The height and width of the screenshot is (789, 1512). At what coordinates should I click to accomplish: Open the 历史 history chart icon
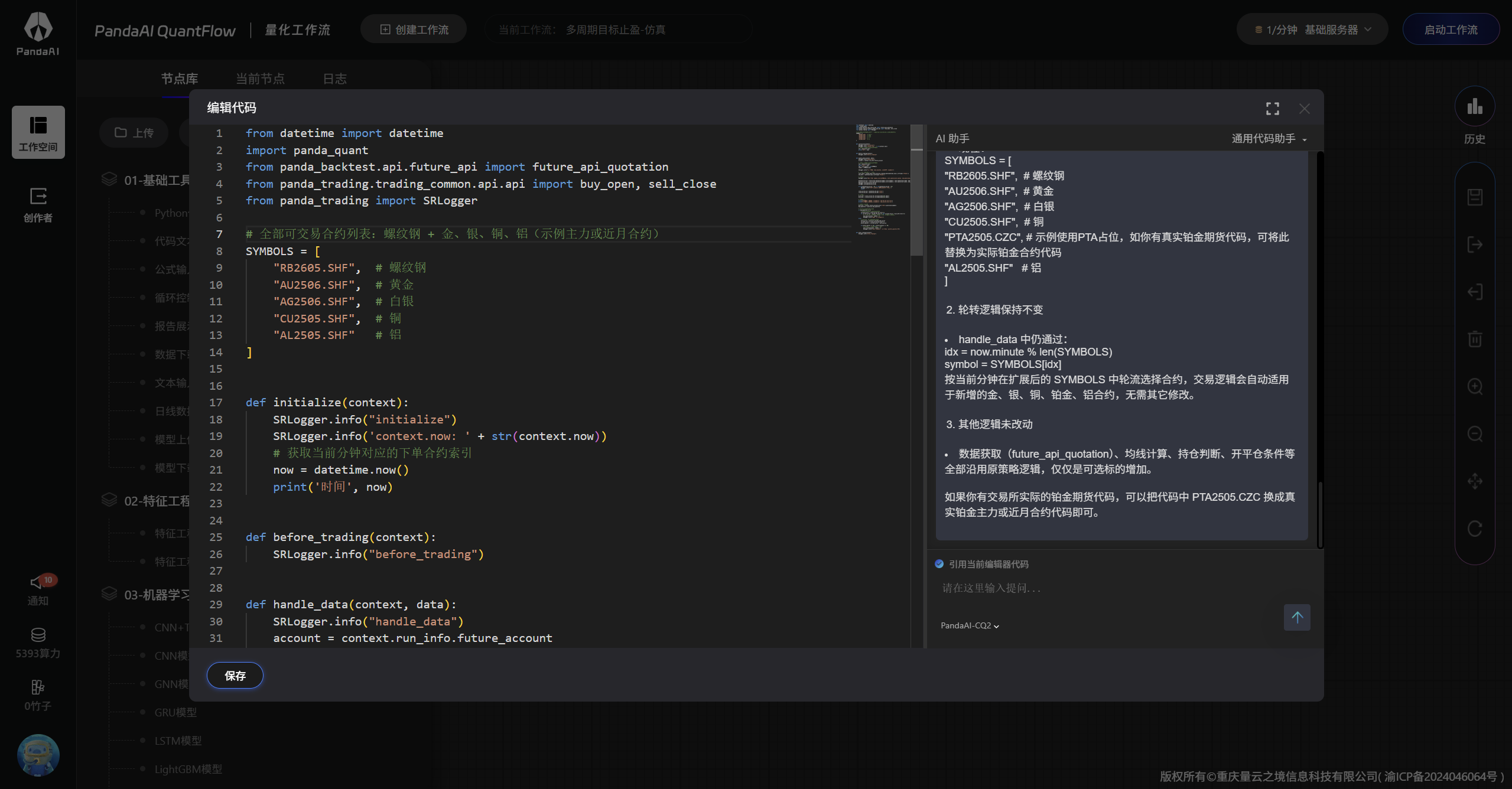point(1475,107)
